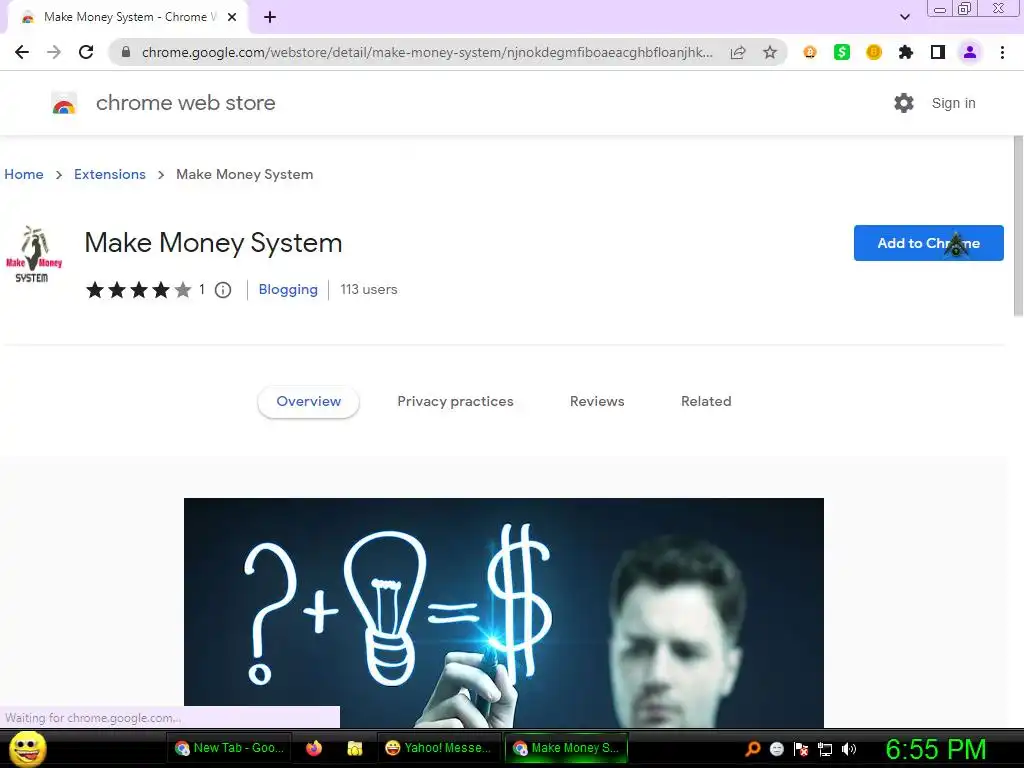Open the smiley start button
The image size is (1024, 768).
pos(28,748)
